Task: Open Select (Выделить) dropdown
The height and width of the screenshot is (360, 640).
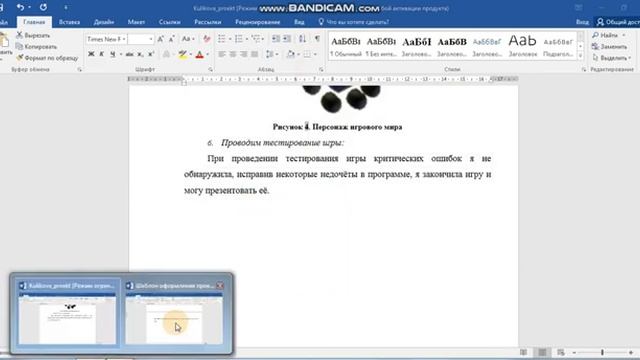Action: click(611, 58)
